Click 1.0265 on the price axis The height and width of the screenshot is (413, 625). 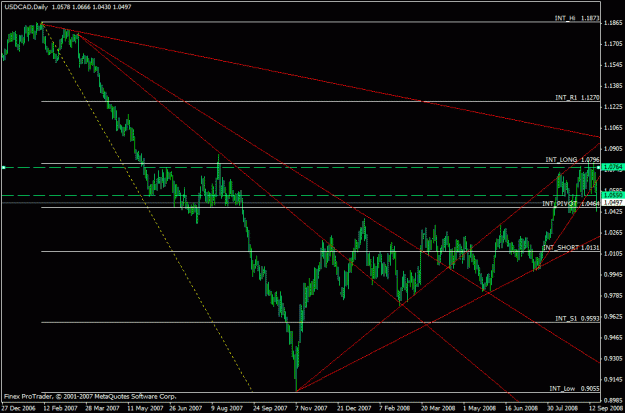click(x=613, y=233)
